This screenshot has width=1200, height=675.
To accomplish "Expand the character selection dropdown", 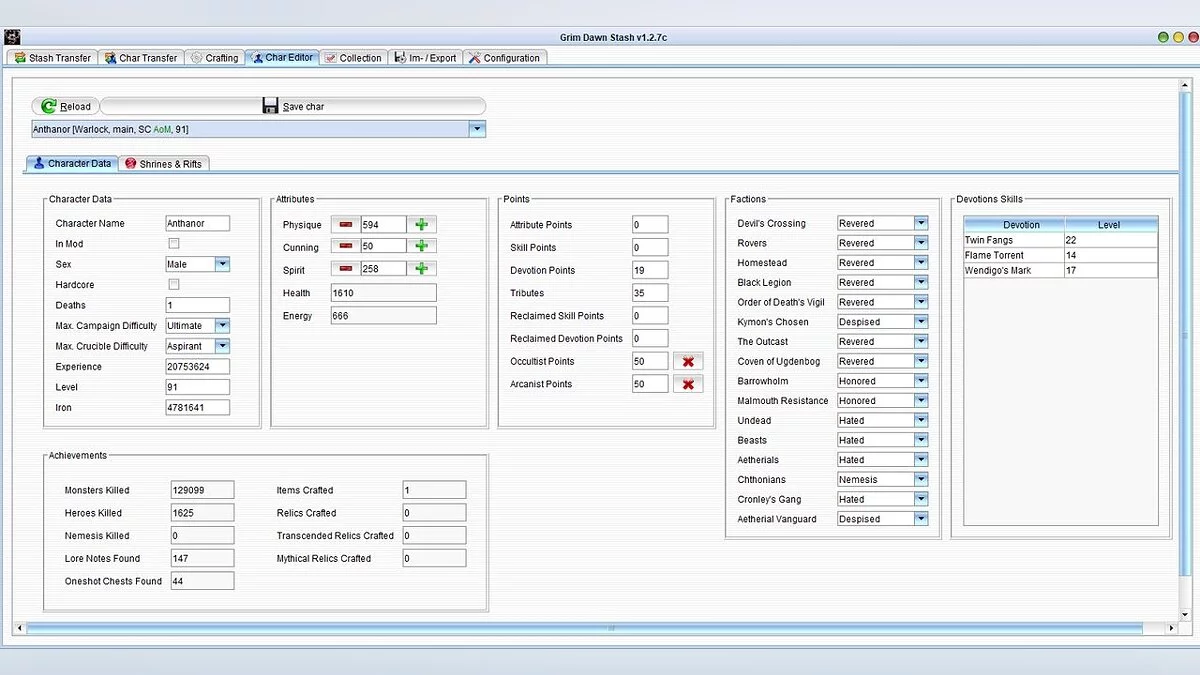I will pos(477,129).
